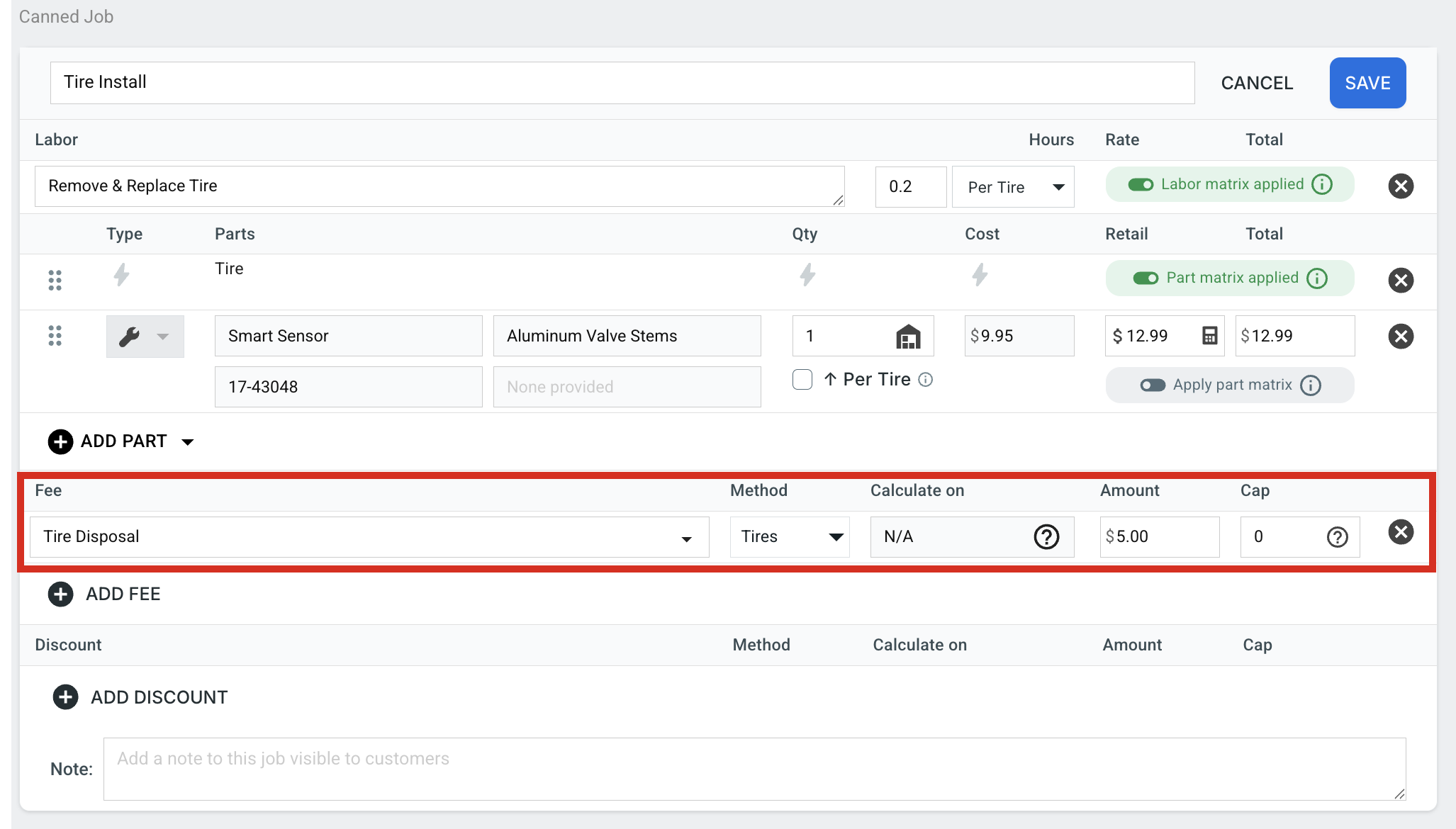Edit the Tire Install job name field
This screenshot has width=1456, height=829.
(x=622, y=83)
